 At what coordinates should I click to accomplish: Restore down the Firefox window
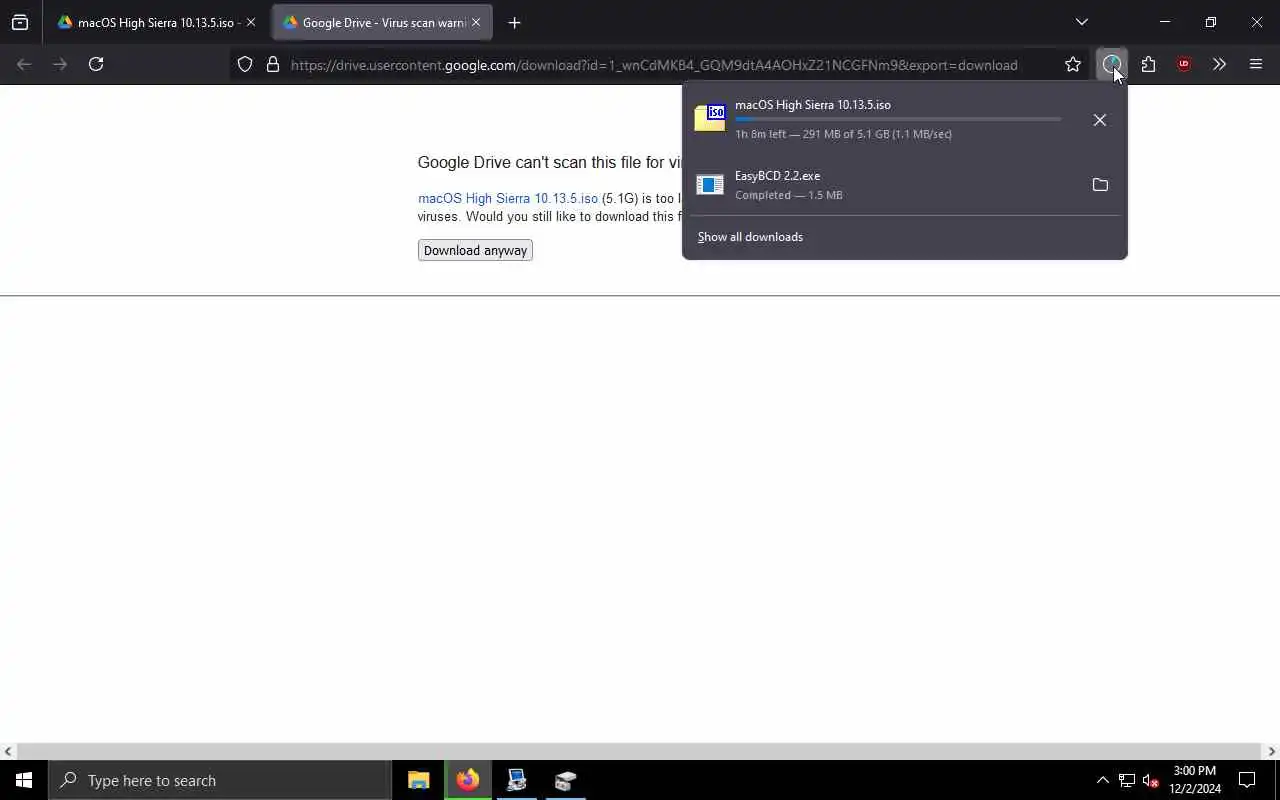(x=1211, y=22)
